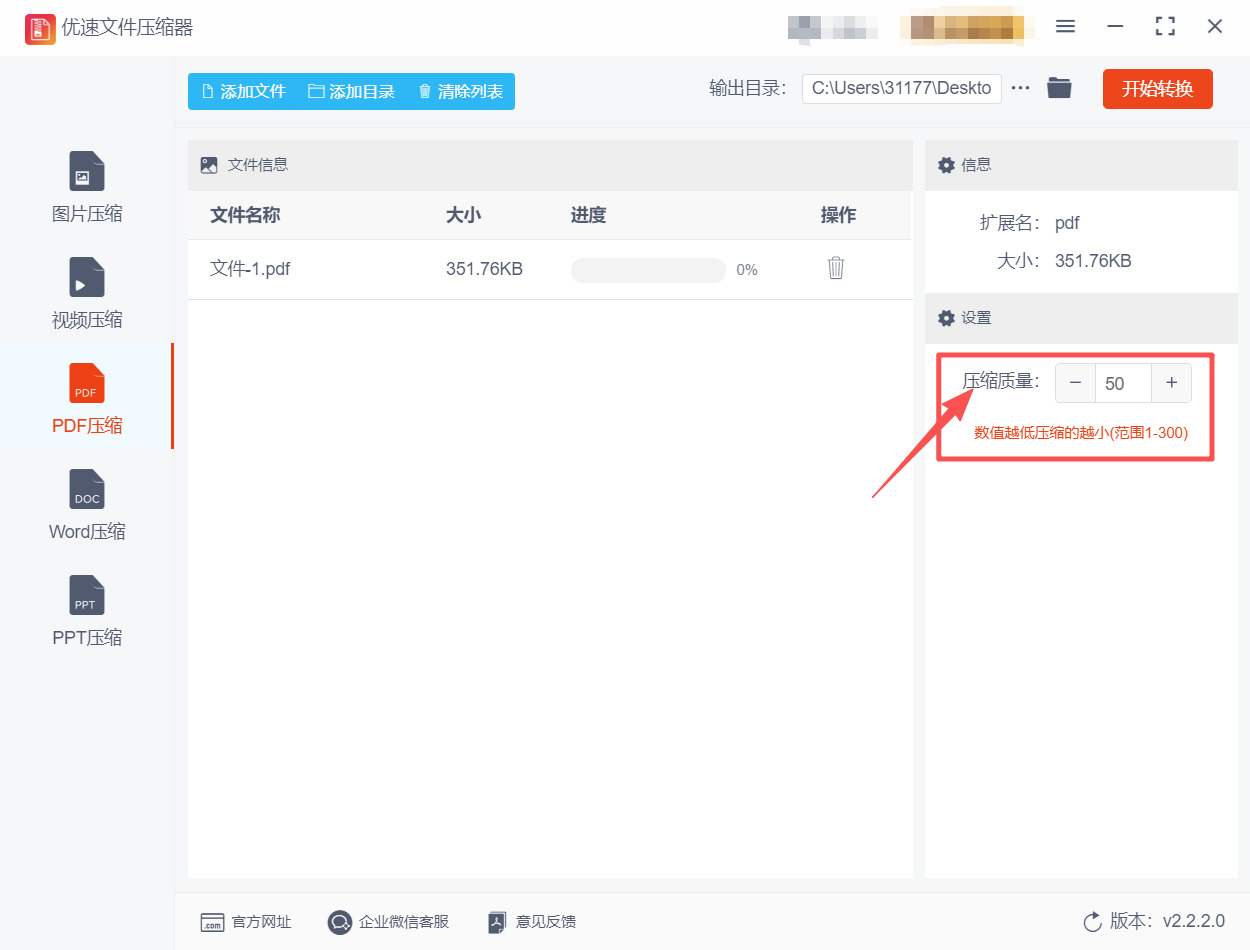The width and height of the screenshot is (1250, 950).
Task: Click the 优速文件压缩器 logo icon
Action: (40, 29)
